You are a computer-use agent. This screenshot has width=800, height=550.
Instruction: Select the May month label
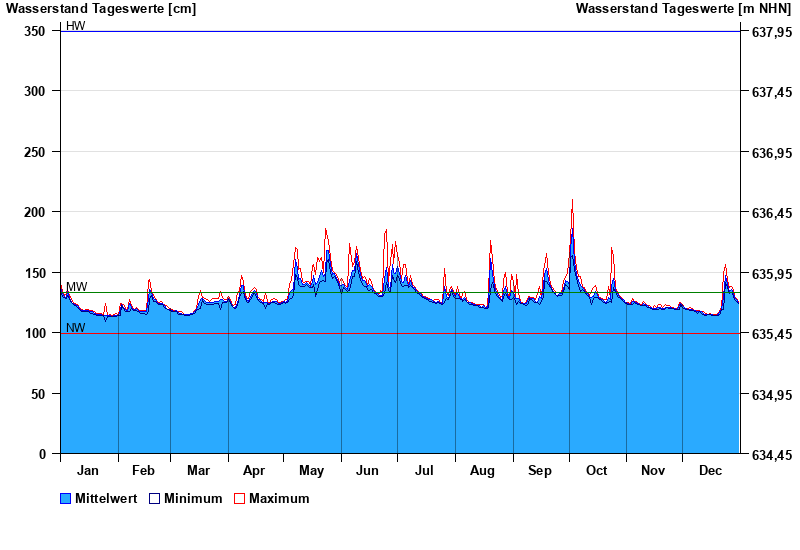tap(311, 471)
